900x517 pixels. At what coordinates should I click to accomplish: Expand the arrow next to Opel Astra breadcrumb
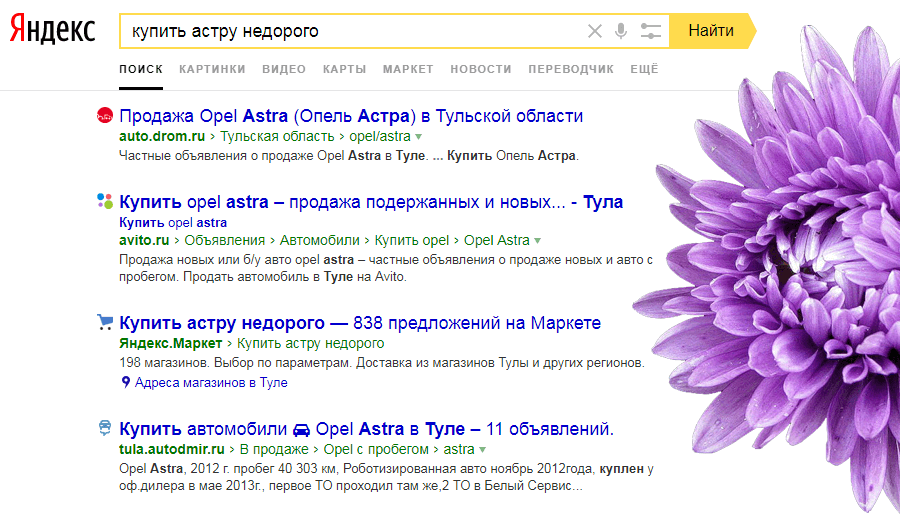click(x=538, y=241)
